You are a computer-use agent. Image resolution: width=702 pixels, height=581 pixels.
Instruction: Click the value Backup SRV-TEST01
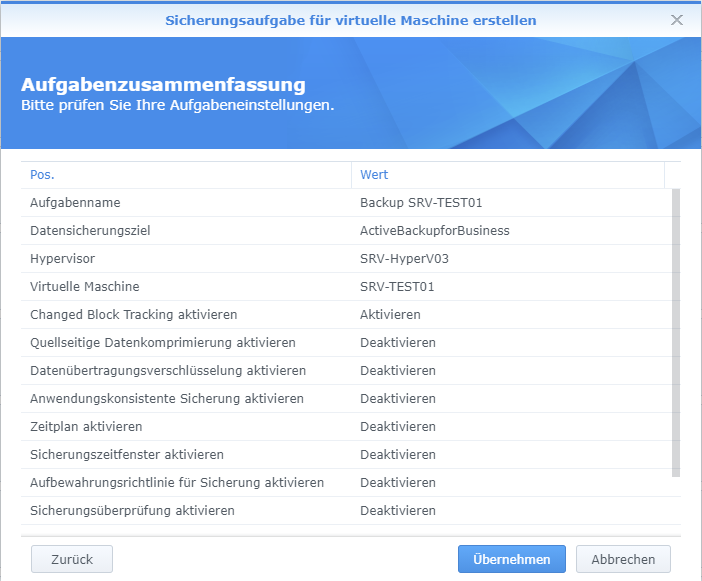(x=421, y=203)
